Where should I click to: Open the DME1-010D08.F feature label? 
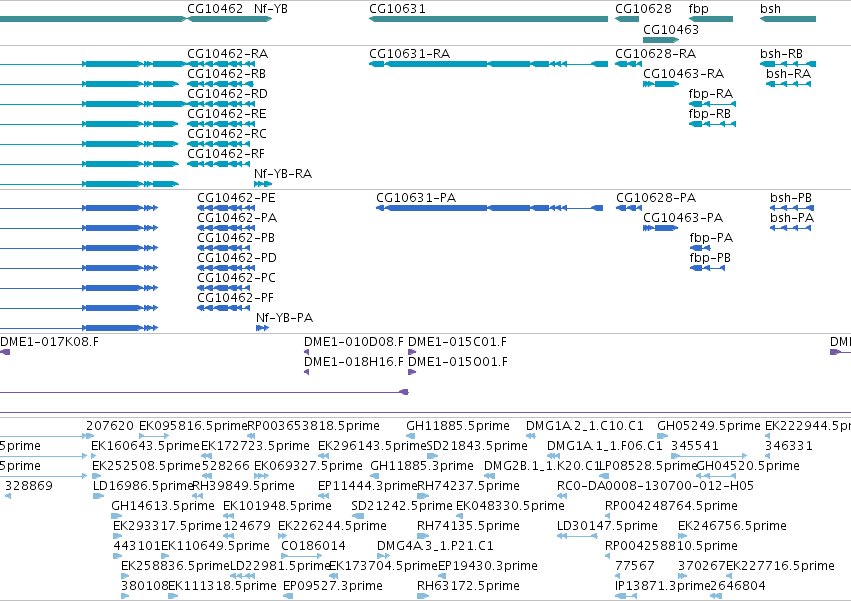[x=354, y=342]
